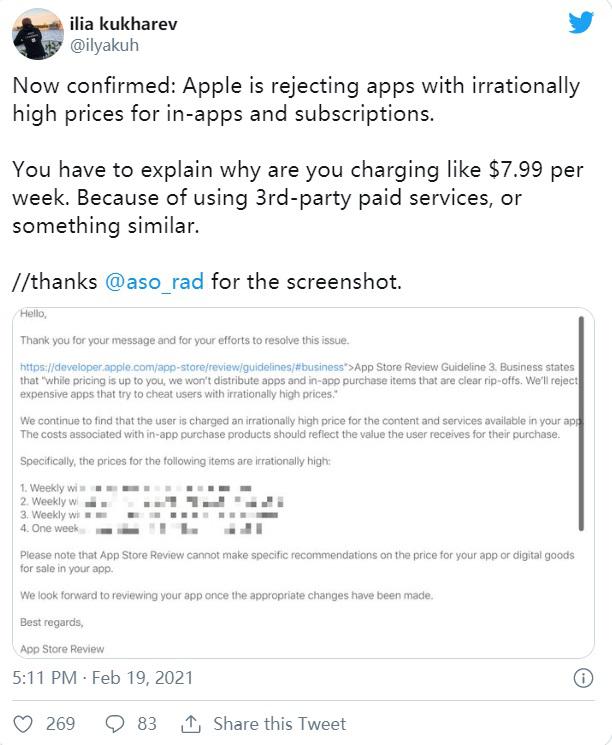Screen dimensions: 612x745
Task: Like the tweet with the heart icon
Action: pyautogui.click(x=24, y=723)
